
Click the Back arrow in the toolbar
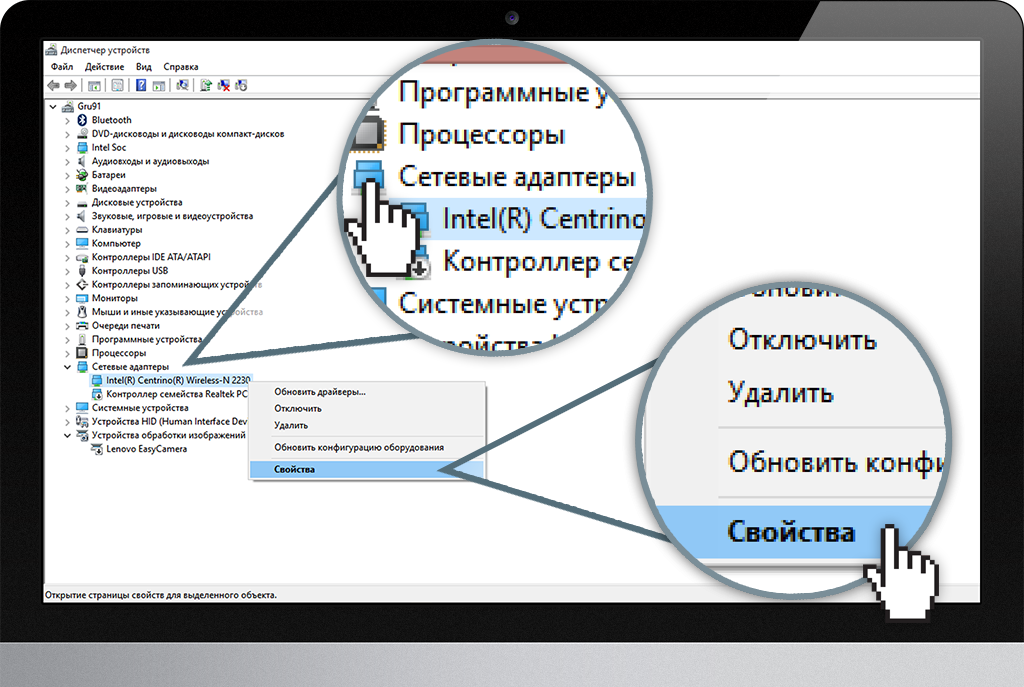pyautogui.click(x=53, y=86)
